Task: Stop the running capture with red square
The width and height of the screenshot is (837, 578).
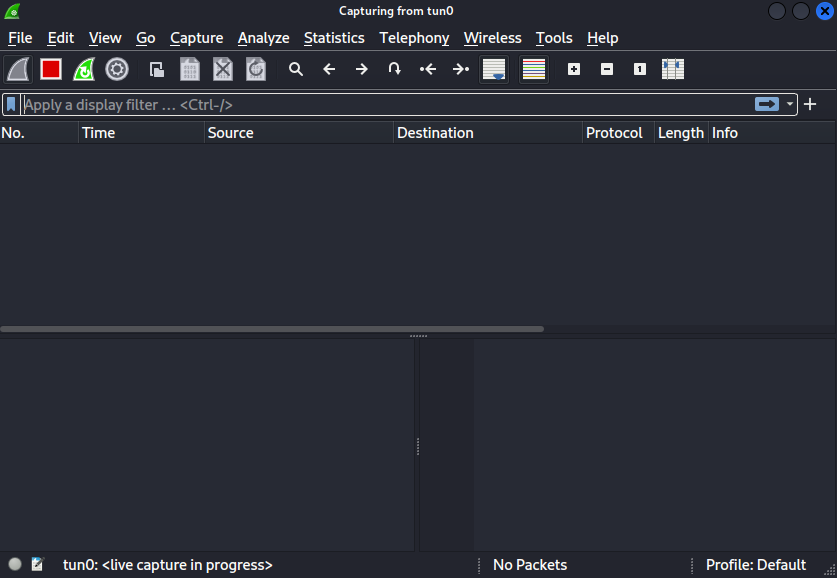Action: click(x=51, y=69)
